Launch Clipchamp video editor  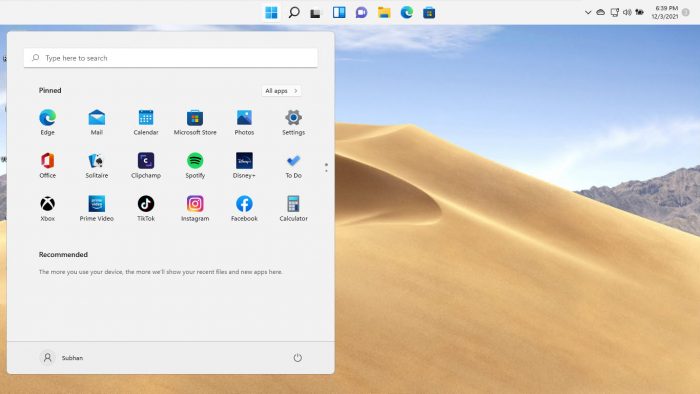(146, 165)
